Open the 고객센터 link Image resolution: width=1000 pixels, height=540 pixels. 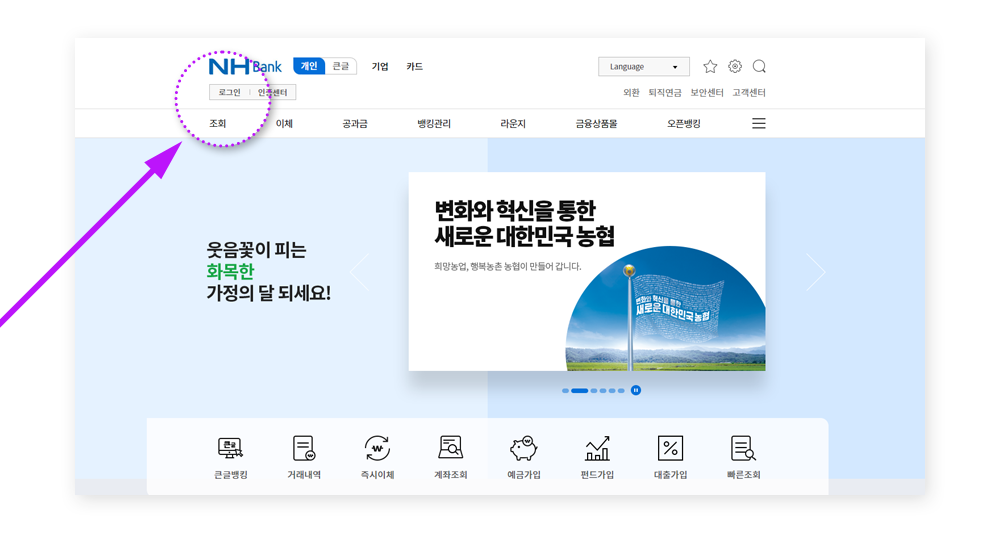click(749, 92)
